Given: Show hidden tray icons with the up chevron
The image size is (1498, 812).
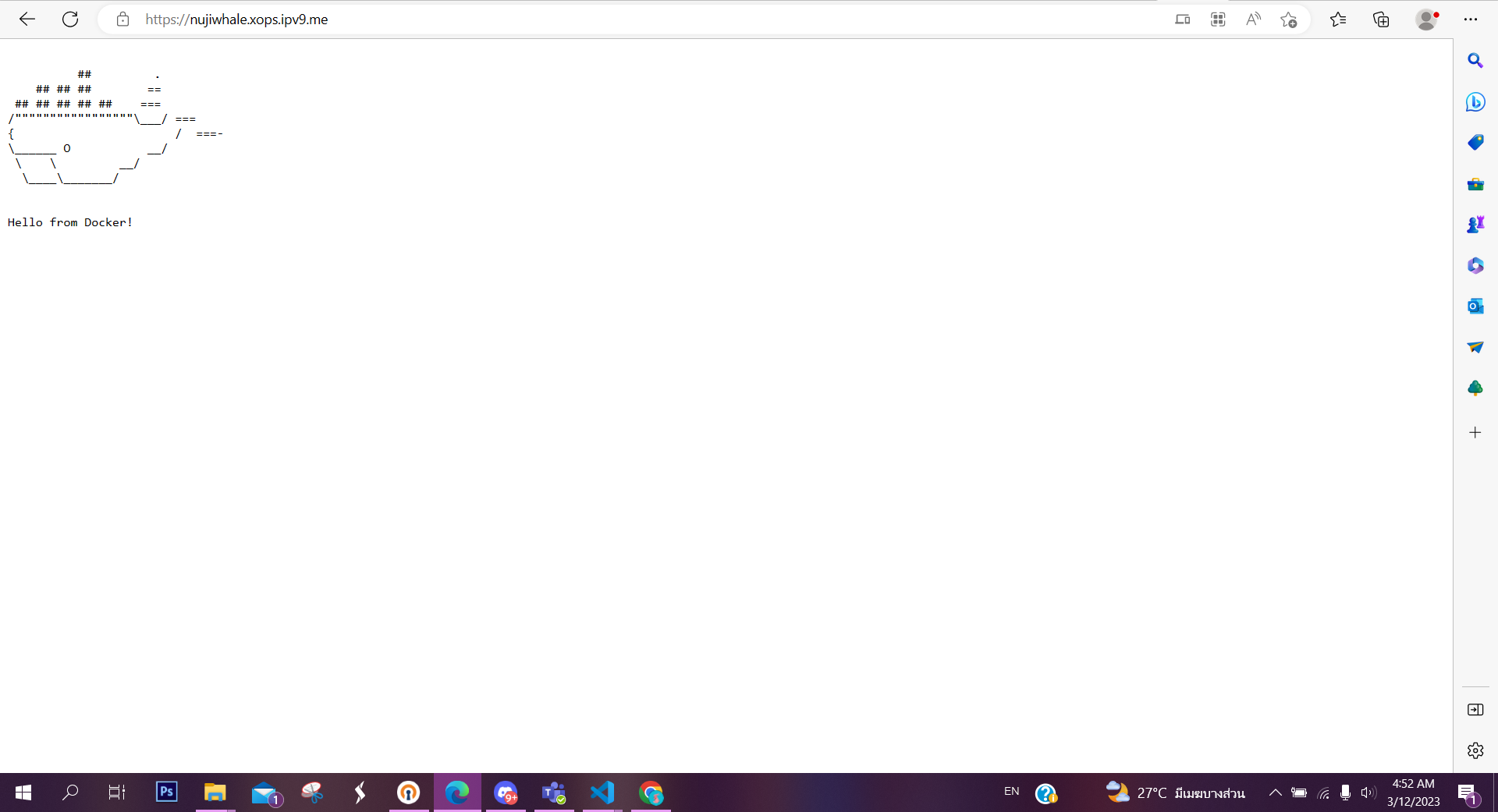Looking at the screenshot, I should point(1275,792).
